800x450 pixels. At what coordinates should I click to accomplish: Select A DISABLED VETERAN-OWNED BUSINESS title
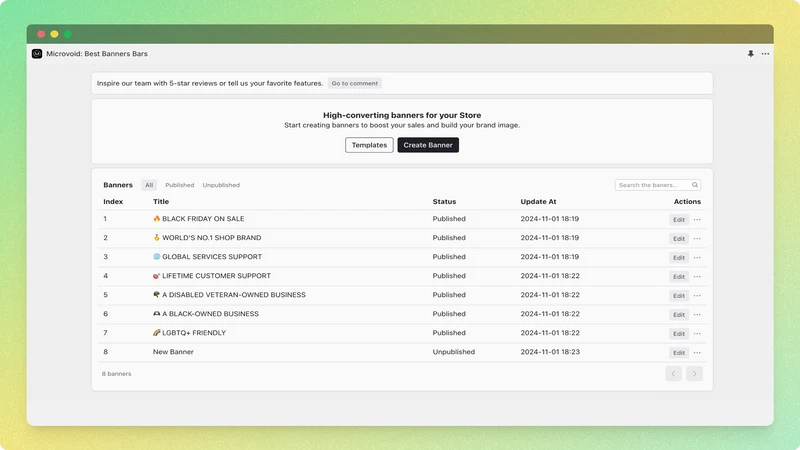(234, 294)
